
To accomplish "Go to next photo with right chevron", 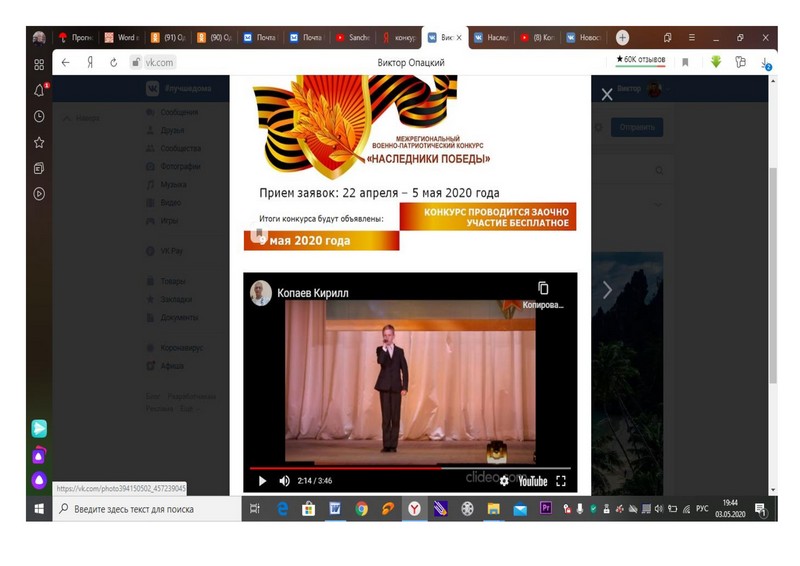I will [606, 290].
